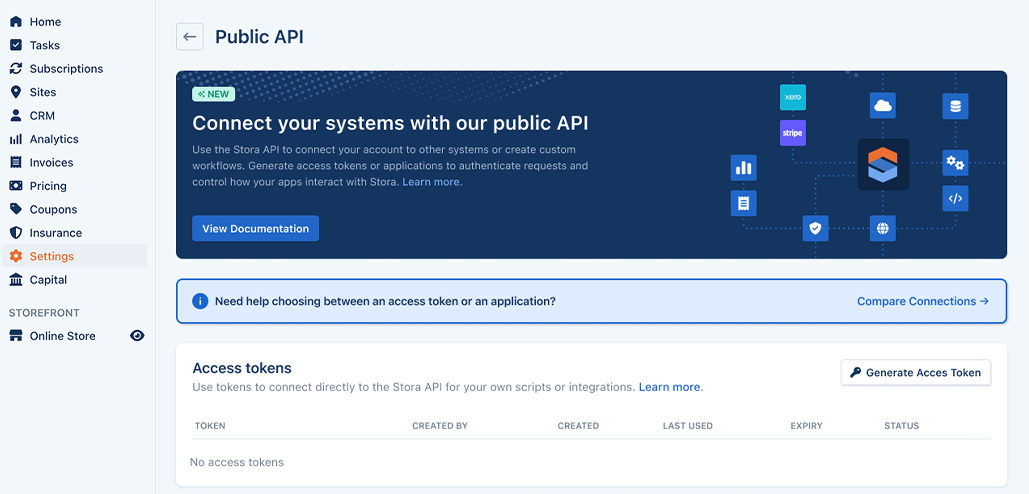Click the back arrow beside Public API
1029x494 pixels.
pos(189,37)
